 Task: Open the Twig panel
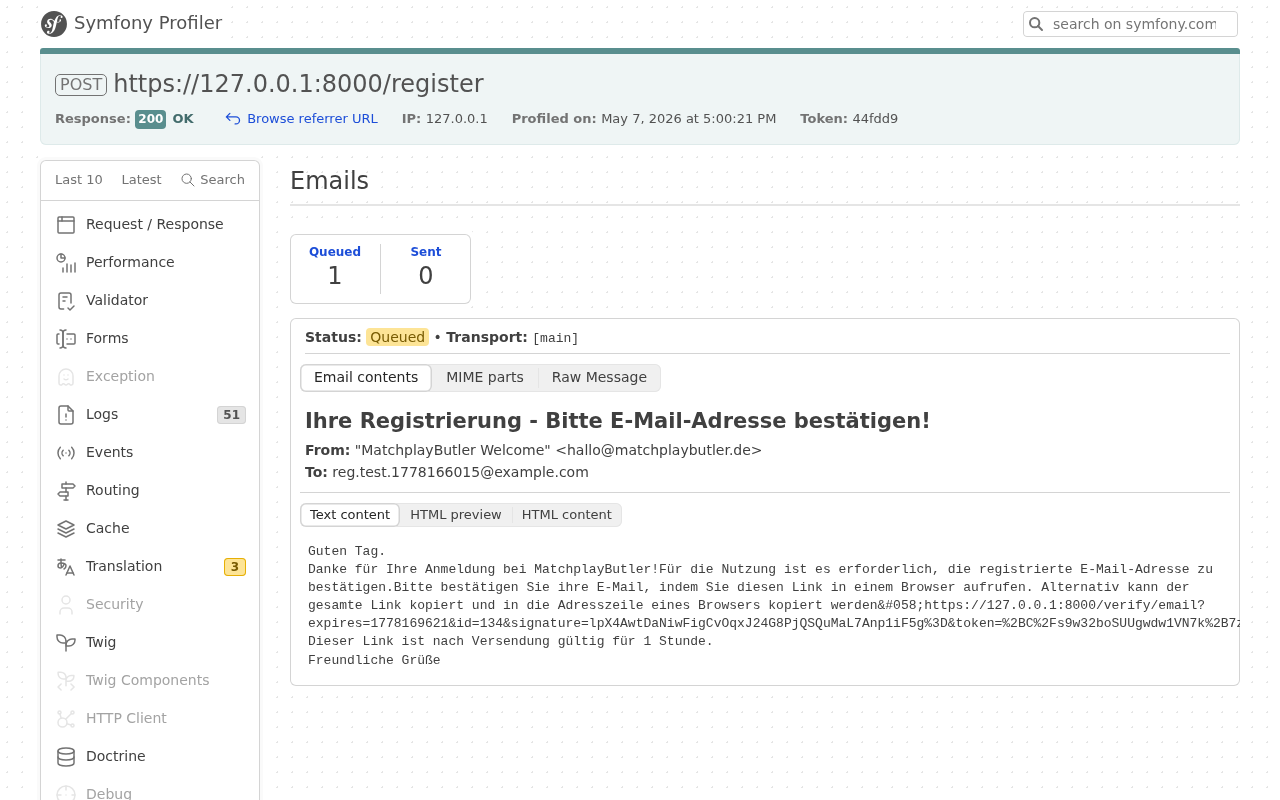pyautogui.click(x=150, y=642)
